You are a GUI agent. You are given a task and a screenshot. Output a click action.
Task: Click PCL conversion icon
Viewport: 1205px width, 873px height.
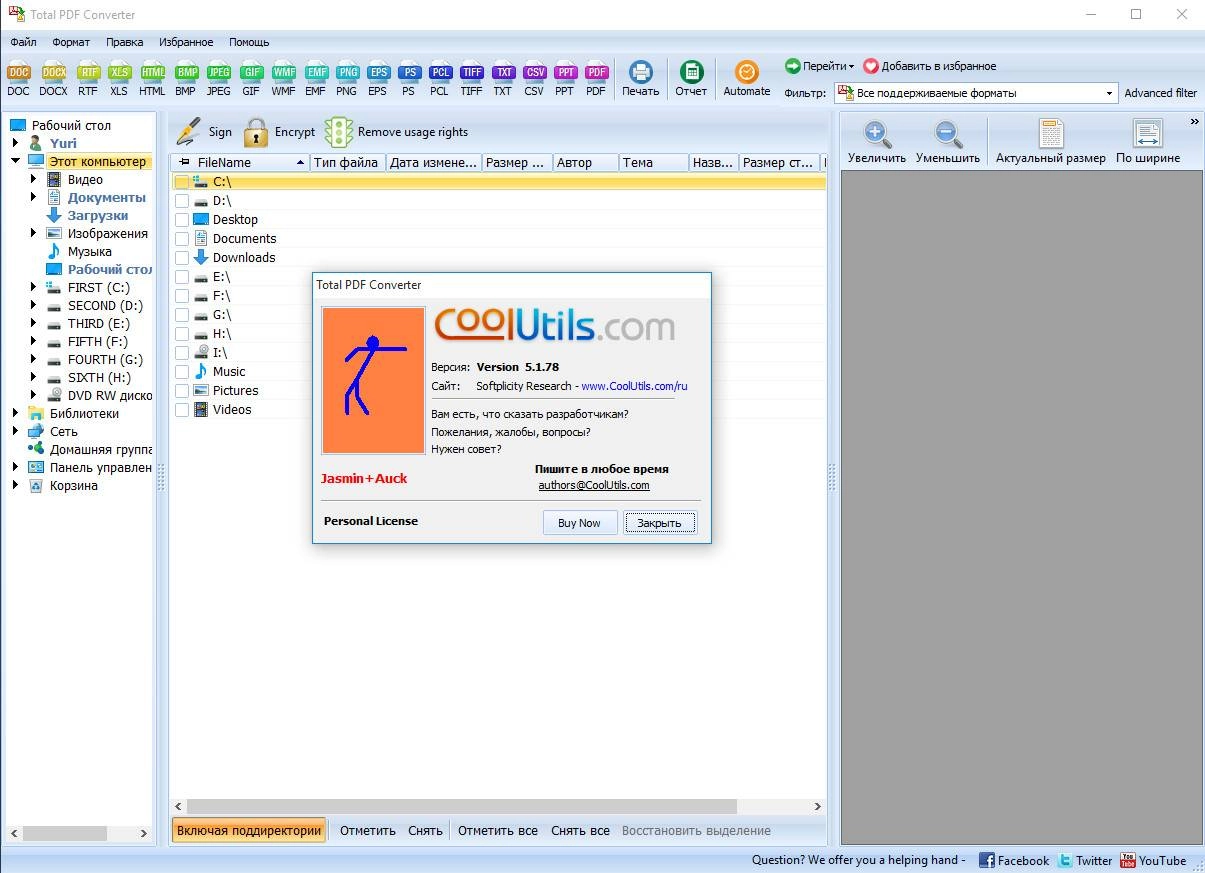pyautogui.click(x=439, y=79)
